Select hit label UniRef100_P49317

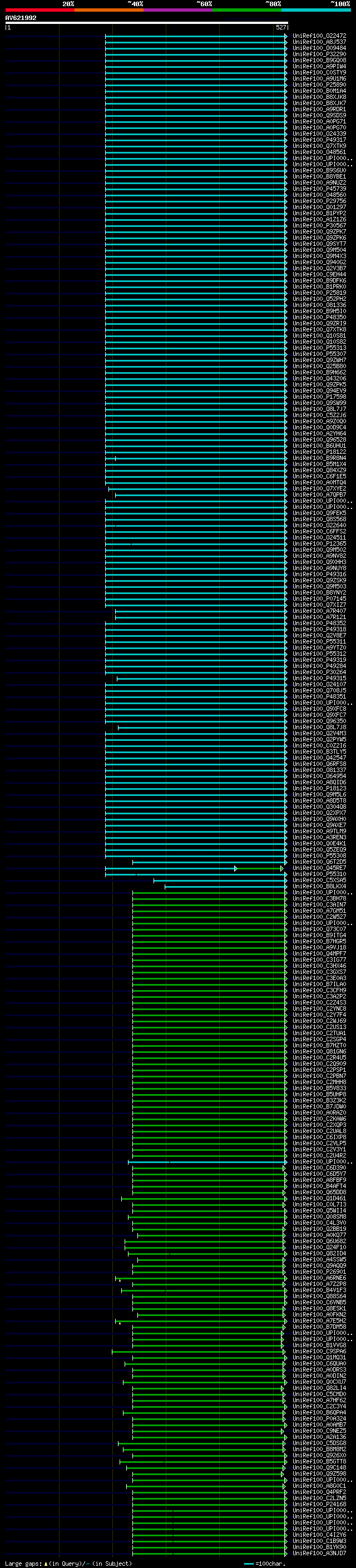[319, 140]
